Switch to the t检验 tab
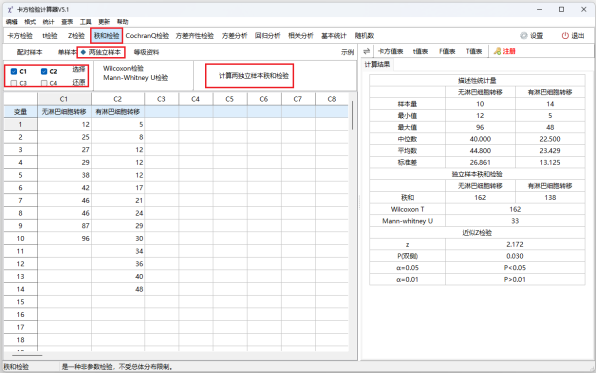Image resolution: width=596 pixels, height=373 pixels. tap(50, 36)
